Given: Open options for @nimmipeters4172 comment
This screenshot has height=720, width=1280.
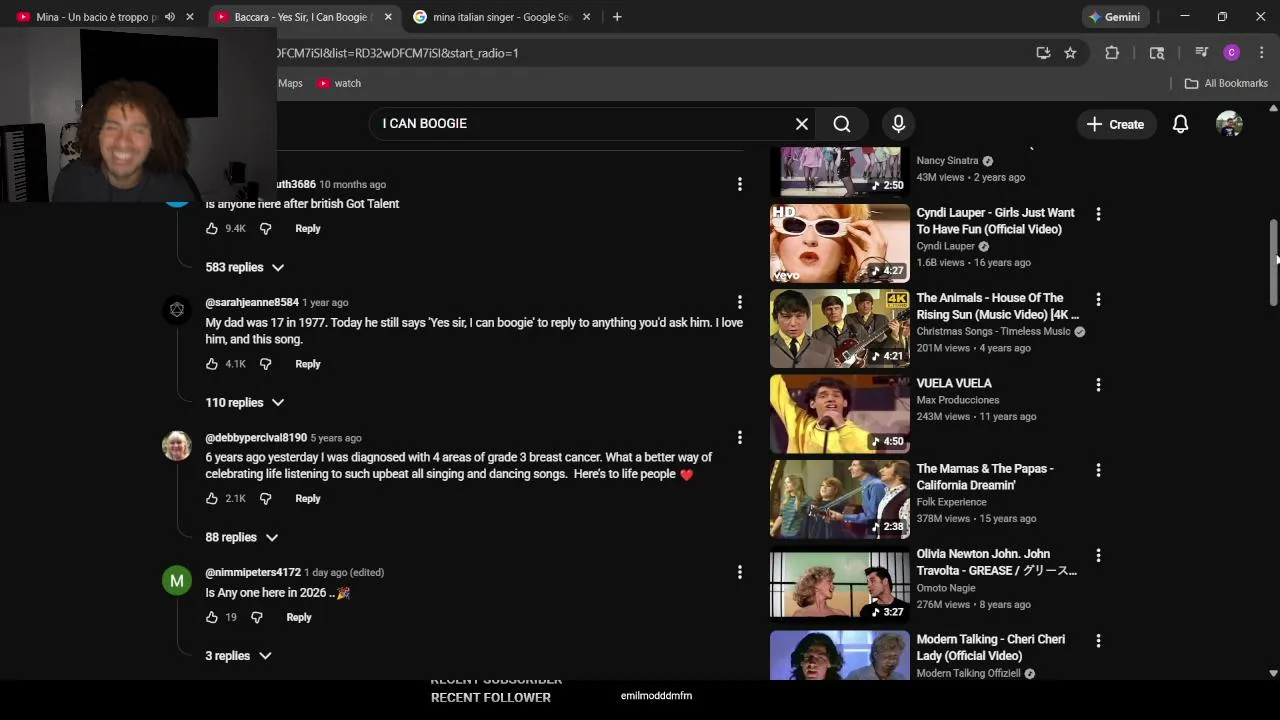Looking at the screenshot, I should 739,572.
